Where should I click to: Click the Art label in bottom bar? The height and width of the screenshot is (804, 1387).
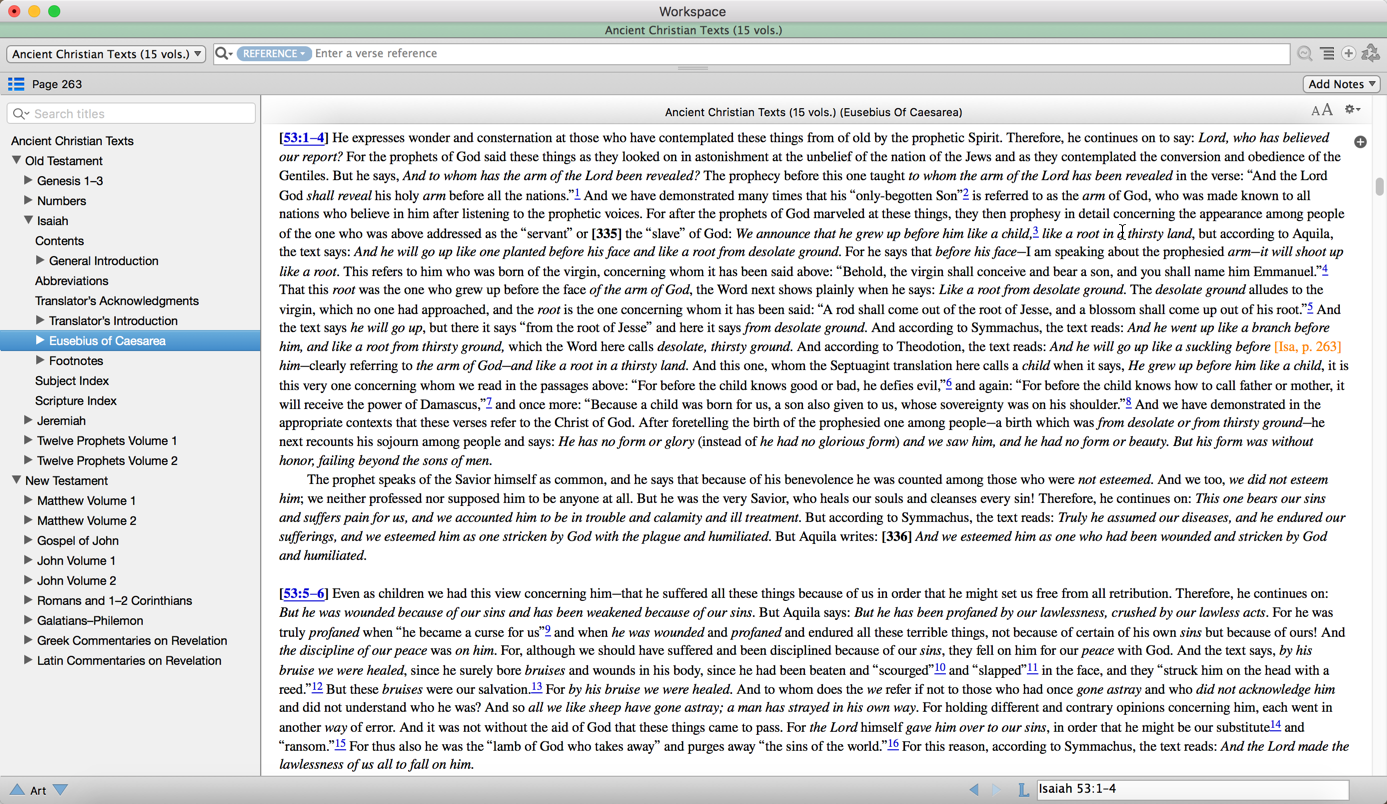(38, 790)
